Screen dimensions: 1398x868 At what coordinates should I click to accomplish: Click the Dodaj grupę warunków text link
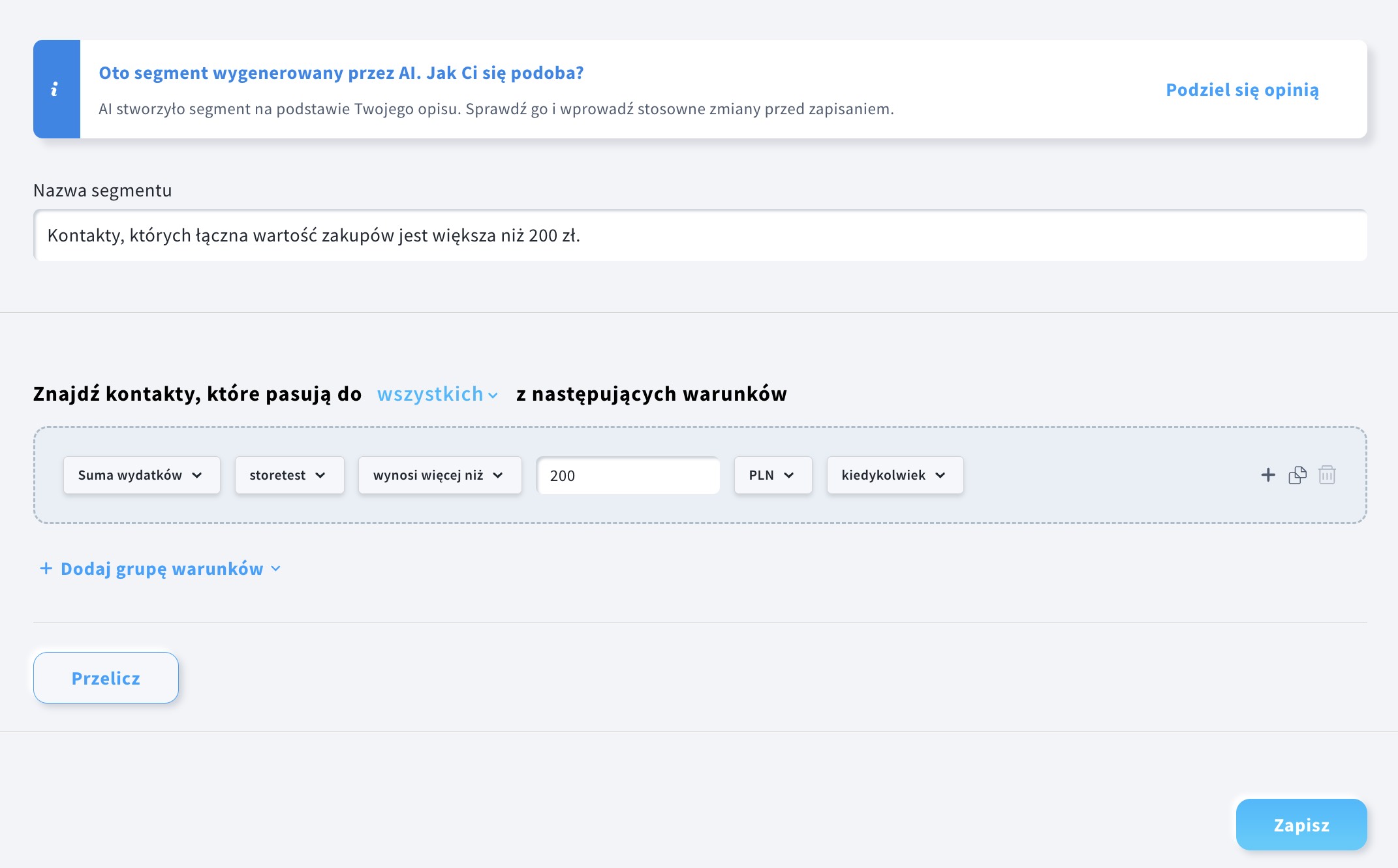[x=162, y=569]
